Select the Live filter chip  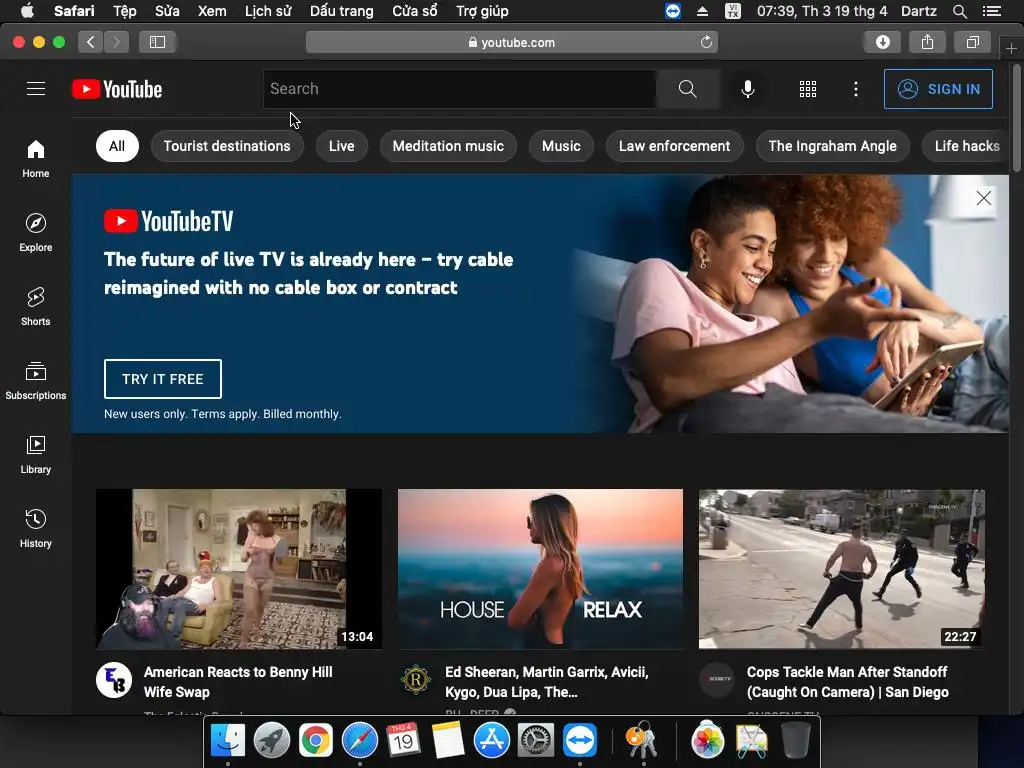[x=342, y=146]
